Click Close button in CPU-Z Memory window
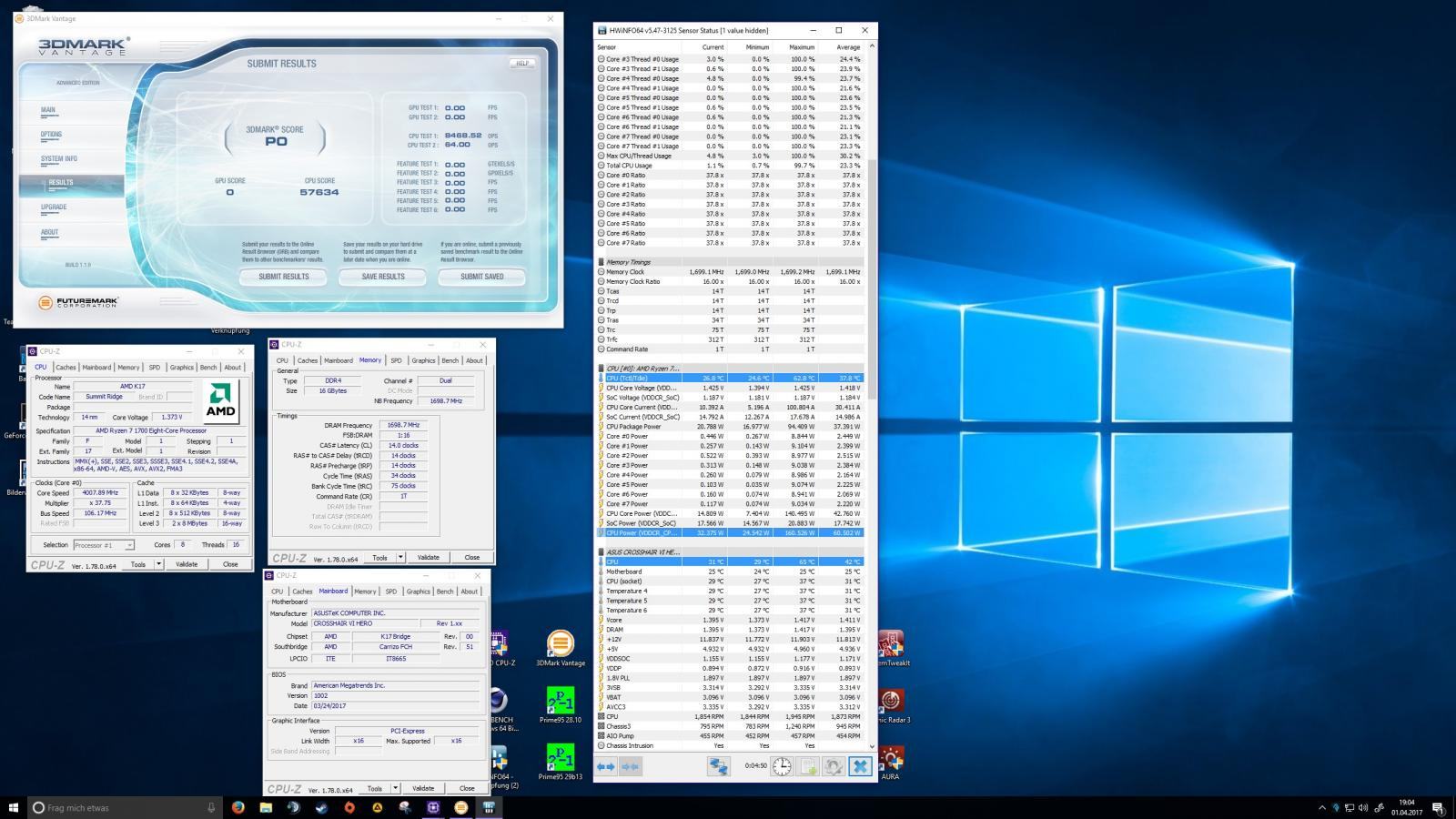Screen dimensions: 1456x819 (x=471, y=557)
